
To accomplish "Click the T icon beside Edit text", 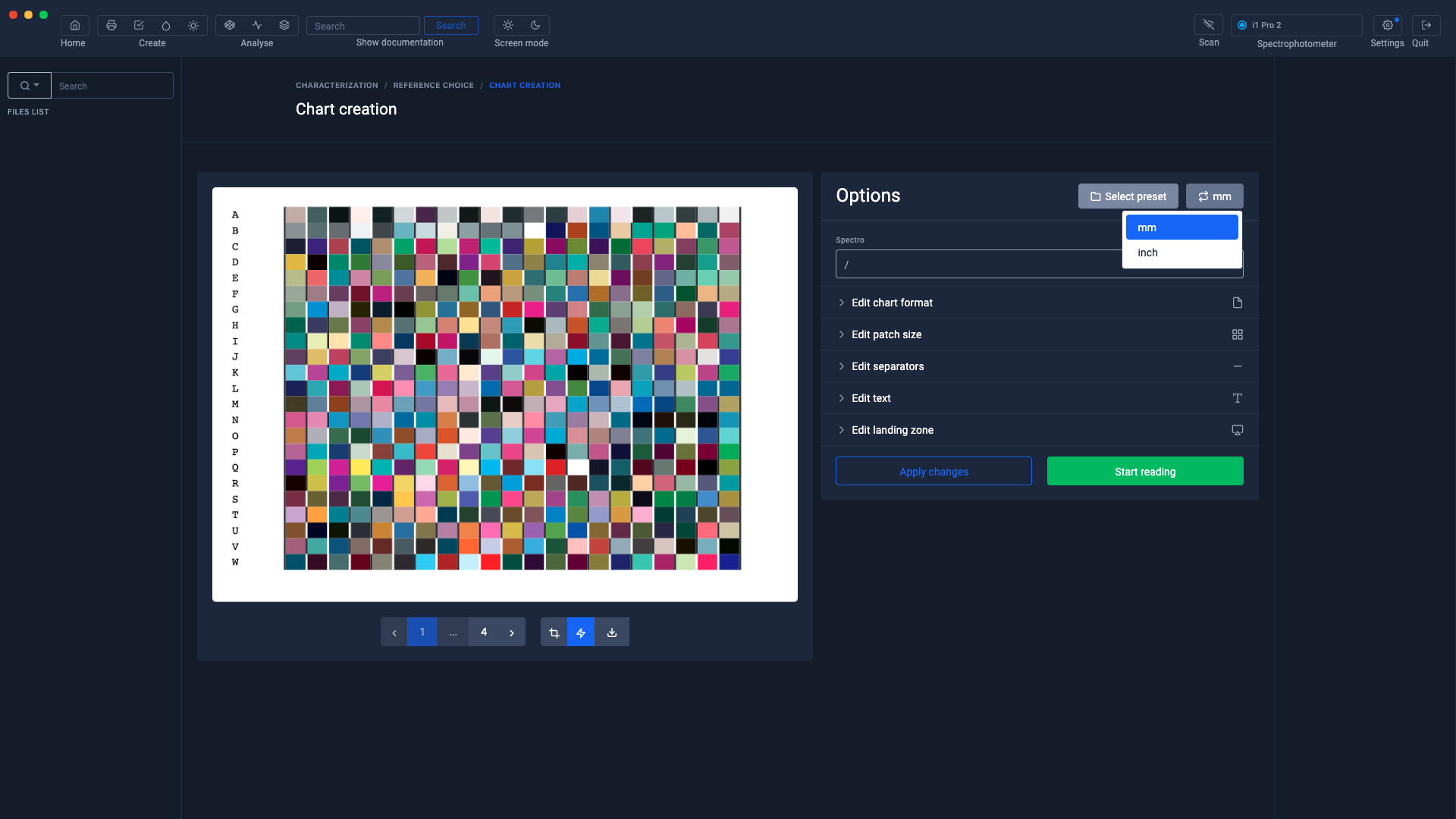I will pos(1238,398).
